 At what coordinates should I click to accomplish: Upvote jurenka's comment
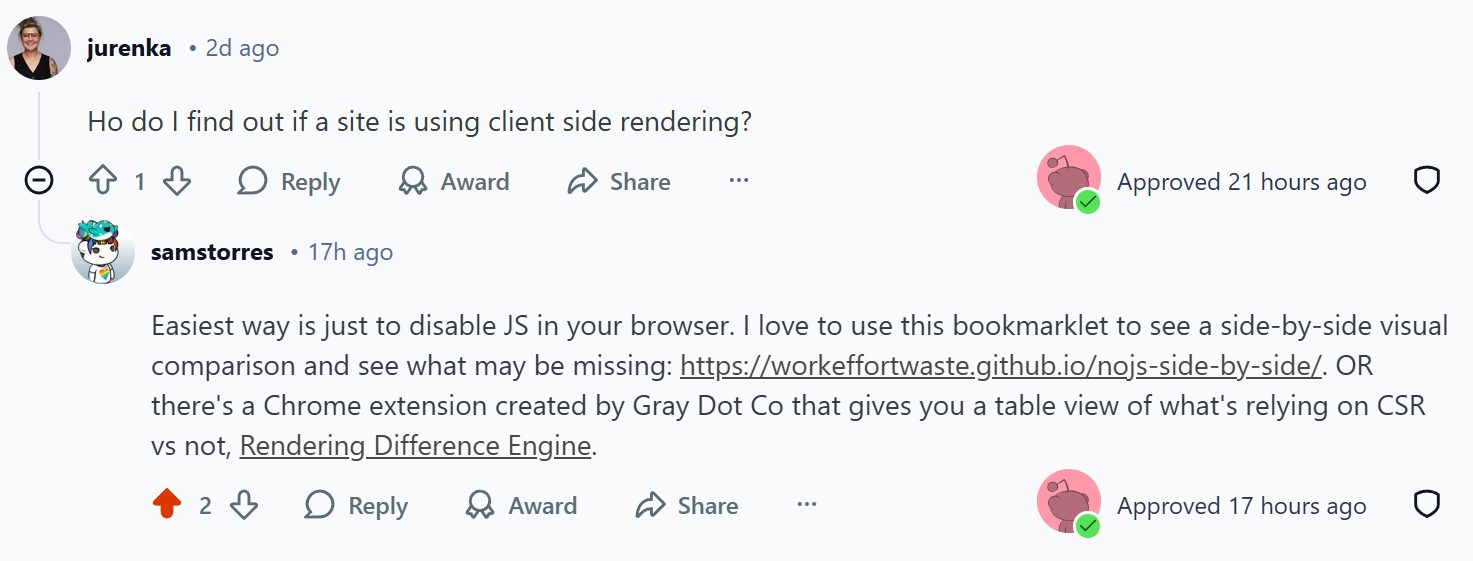[104, 181]
